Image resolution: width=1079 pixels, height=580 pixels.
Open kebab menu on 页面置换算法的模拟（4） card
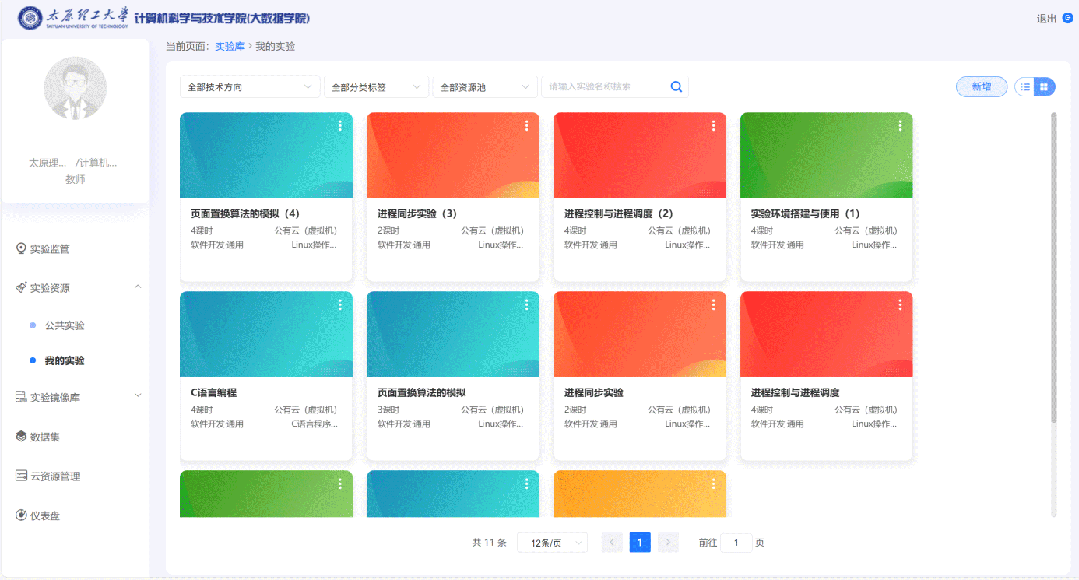point(338,127)
